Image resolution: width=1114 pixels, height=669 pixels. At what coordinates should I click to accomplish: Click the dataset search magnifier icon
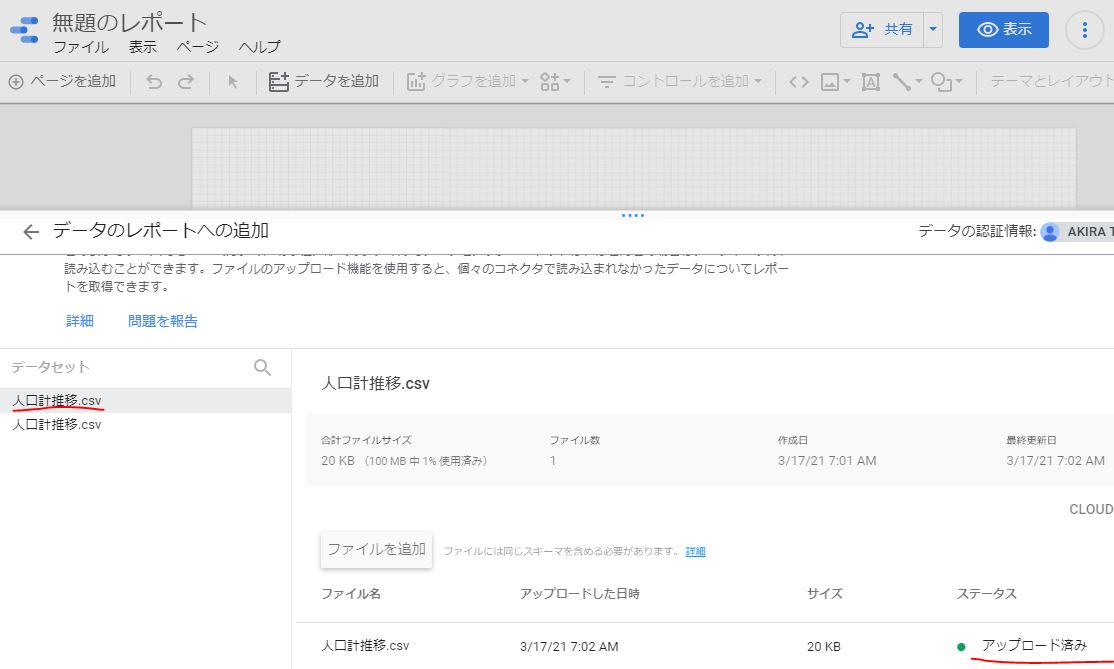[263, 368]
